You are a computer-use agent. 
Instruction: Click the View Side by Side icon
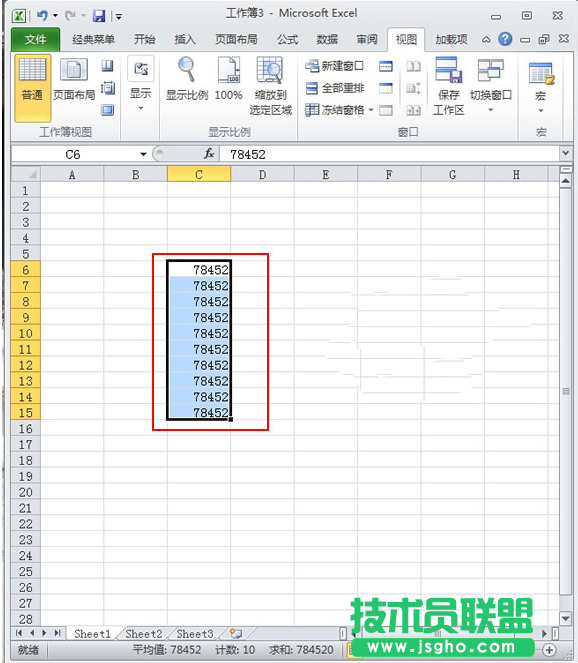(413, 66)
